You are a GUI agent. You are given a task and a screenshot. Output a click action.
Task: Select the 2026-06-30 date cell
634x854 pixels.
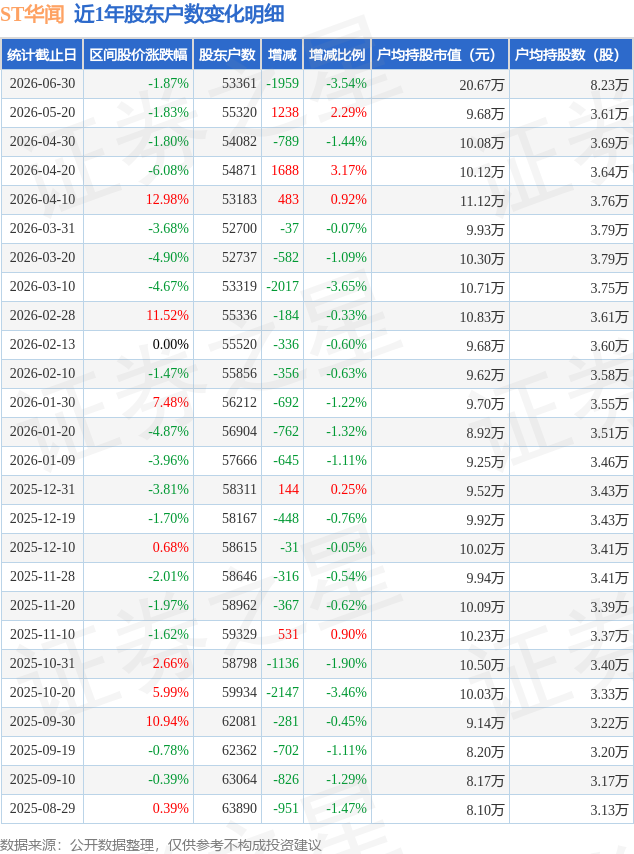(42, 84)
